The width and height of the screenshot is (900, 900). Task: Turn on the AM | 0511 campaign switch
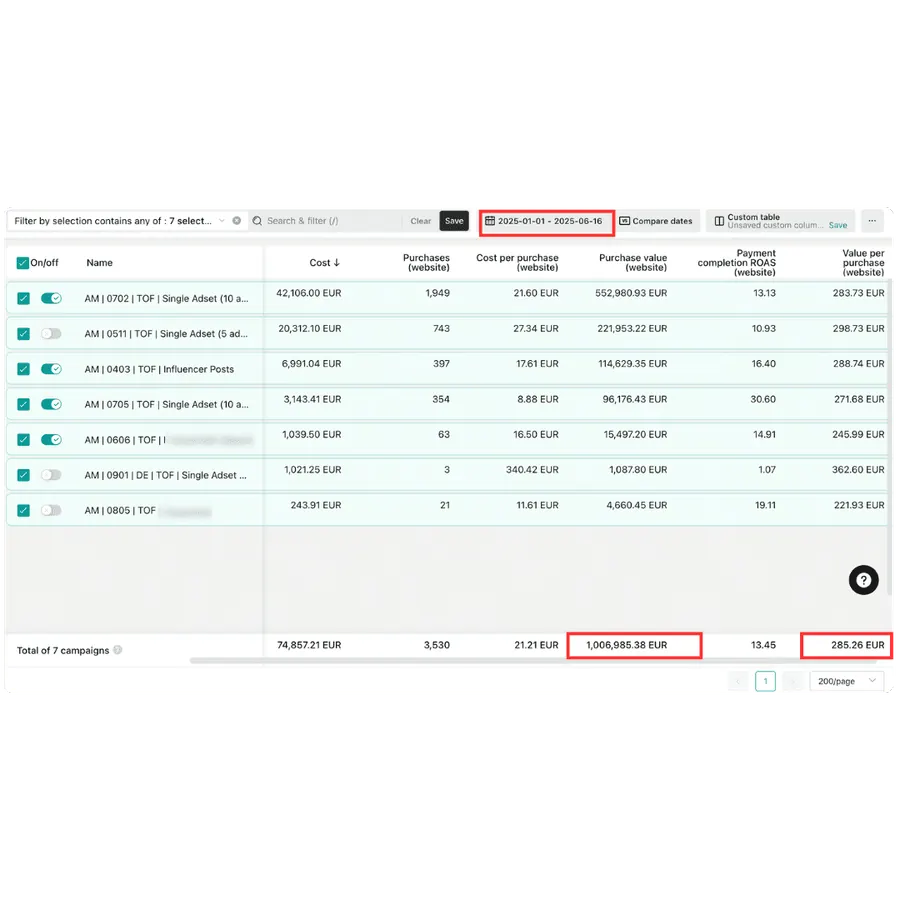tap(51, 333)
